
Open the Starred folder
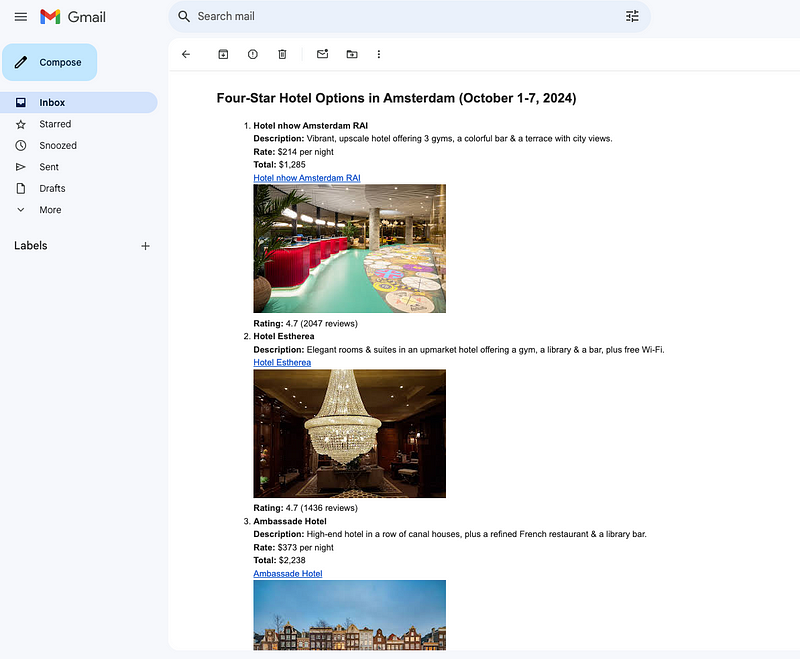coord(55,124)
